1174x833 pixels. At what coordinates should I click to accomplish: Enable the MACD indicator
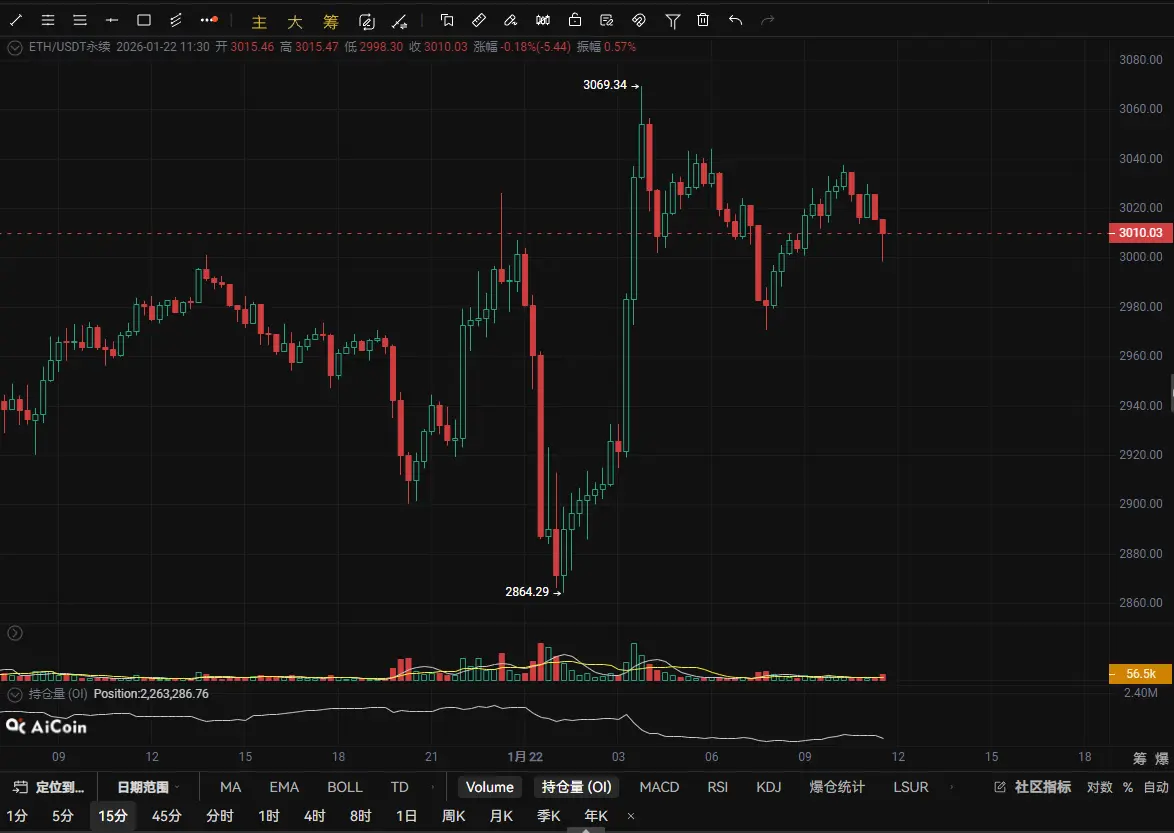click(659, 787)
